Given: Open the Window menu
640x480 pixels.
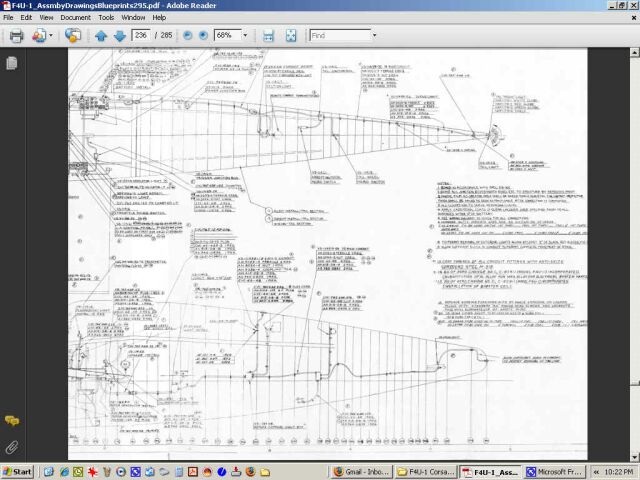Looking at the screenshot, I should [133, 18].
